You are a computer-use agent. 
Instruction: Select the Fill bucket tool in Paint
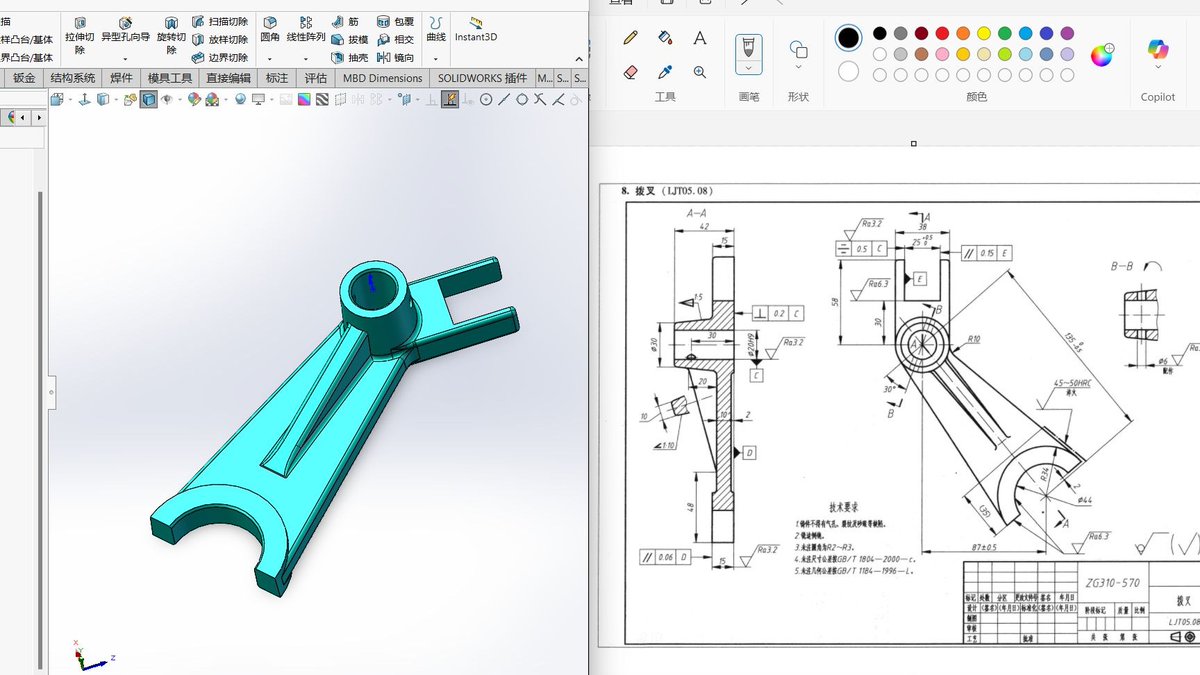pos(665,38)
